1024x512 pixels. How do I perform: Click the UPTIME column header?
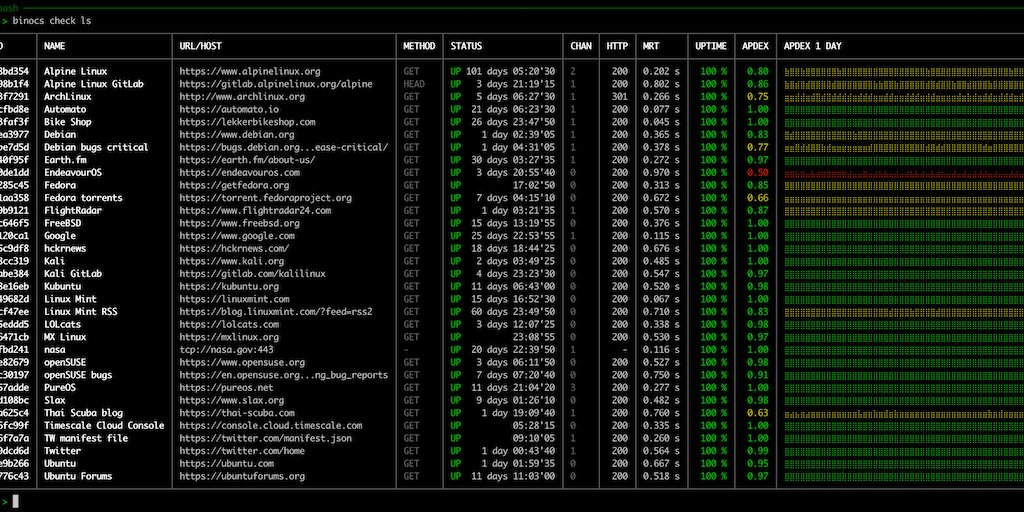click(712, 46)
